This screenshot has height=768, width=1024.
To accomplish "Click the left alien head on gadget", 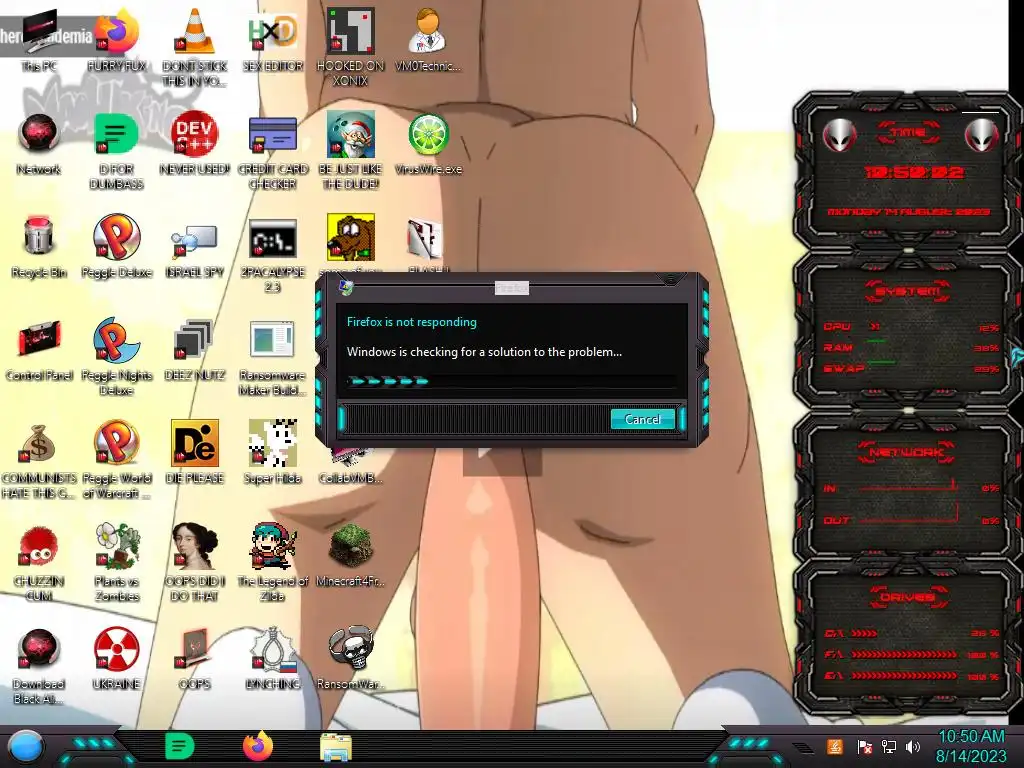I will (x=839, y=136).
